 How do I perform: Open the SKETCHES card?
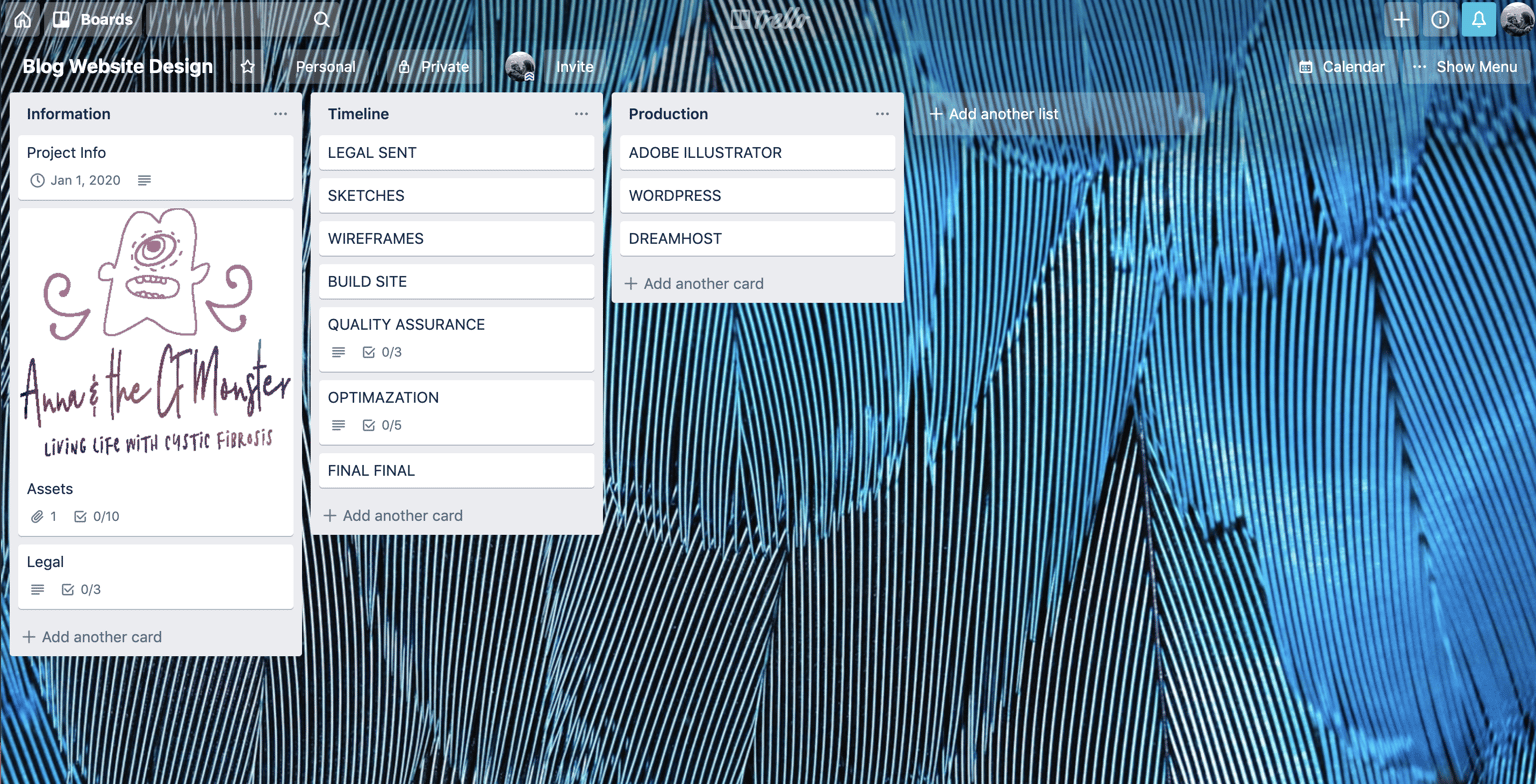click(457, 196)
